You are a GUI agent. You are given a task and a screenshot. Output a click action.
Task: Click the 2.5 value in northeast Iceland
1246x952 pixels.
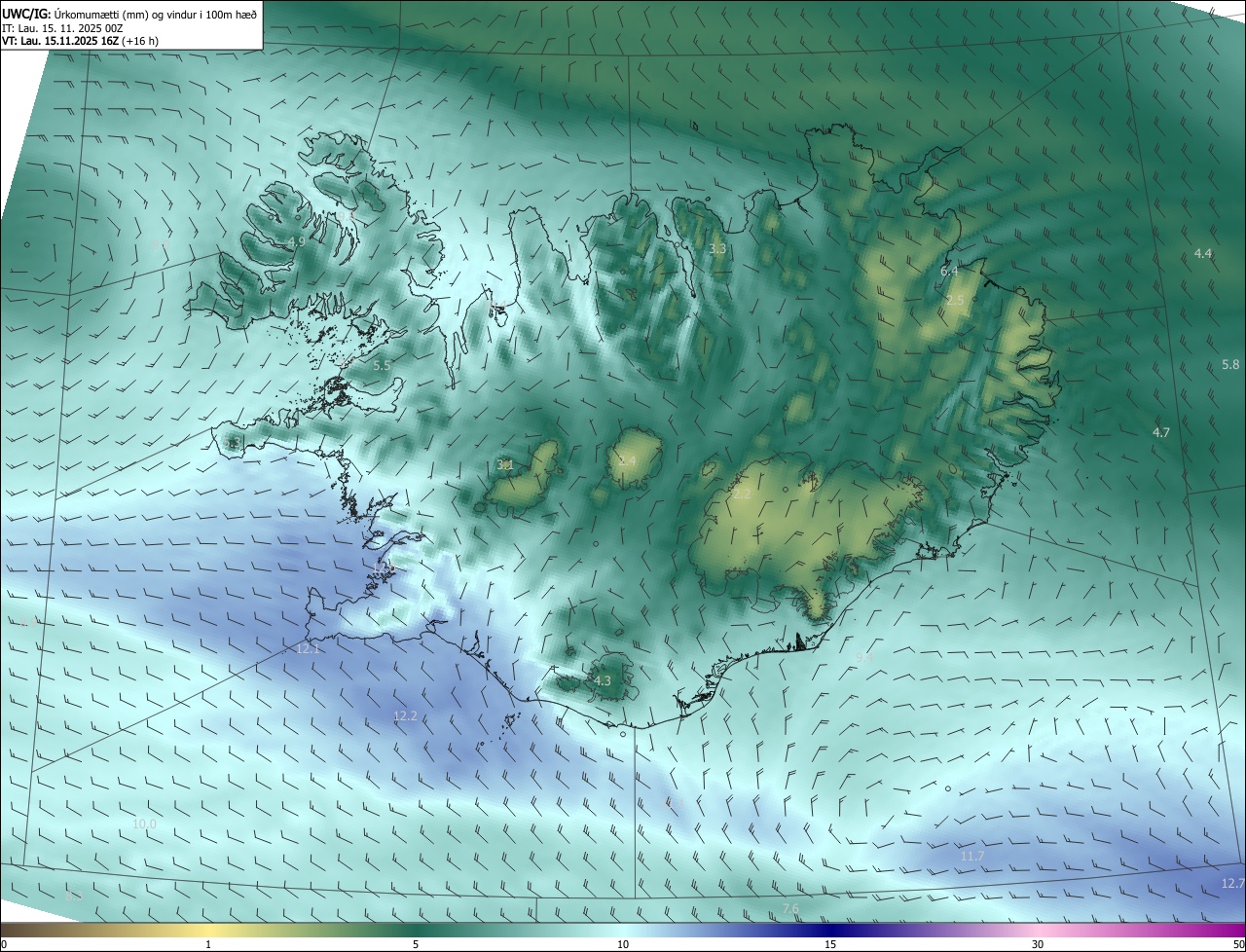(955, 300)
